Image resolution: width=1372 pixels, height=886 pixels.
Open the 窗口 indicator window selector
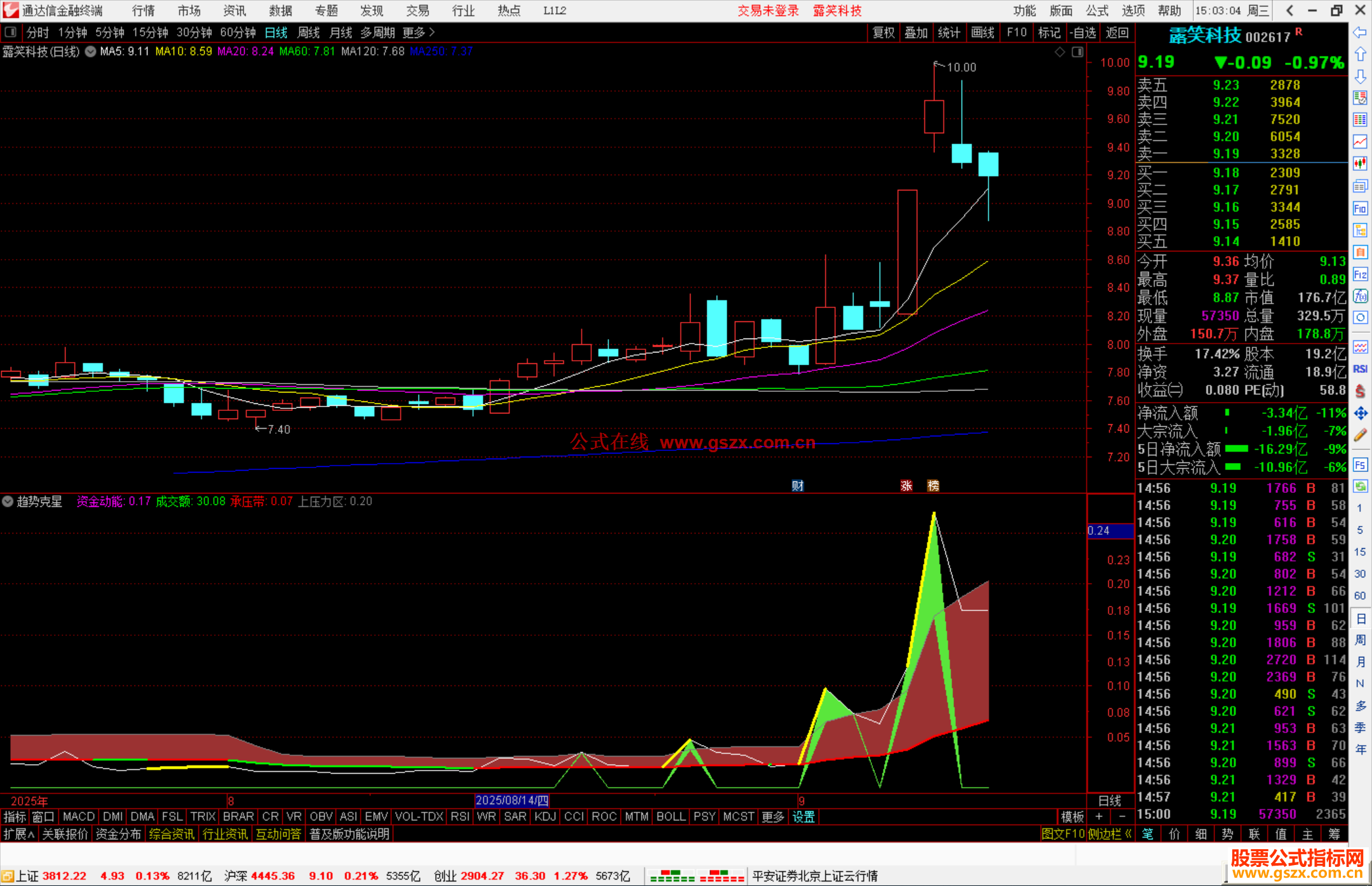click(44, 817)
